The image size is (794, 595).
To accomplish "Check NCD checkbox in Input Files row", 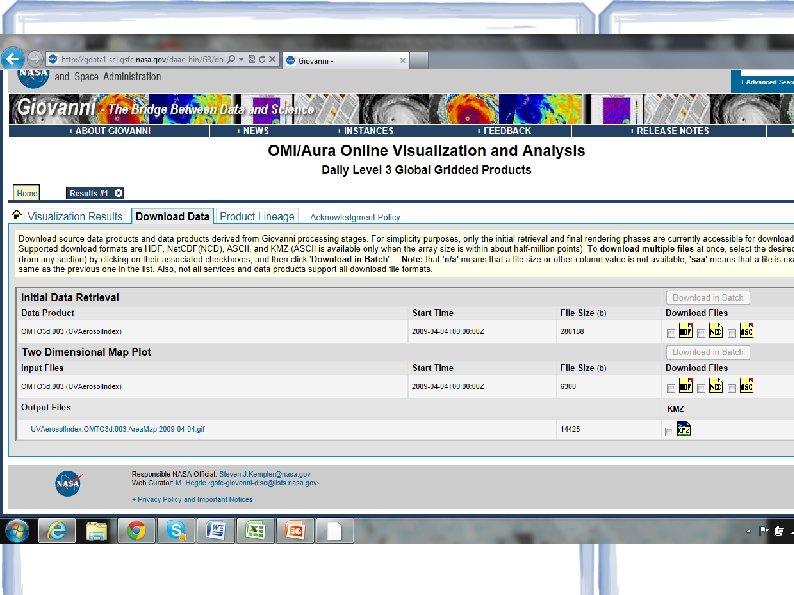I will pos(701,388).
